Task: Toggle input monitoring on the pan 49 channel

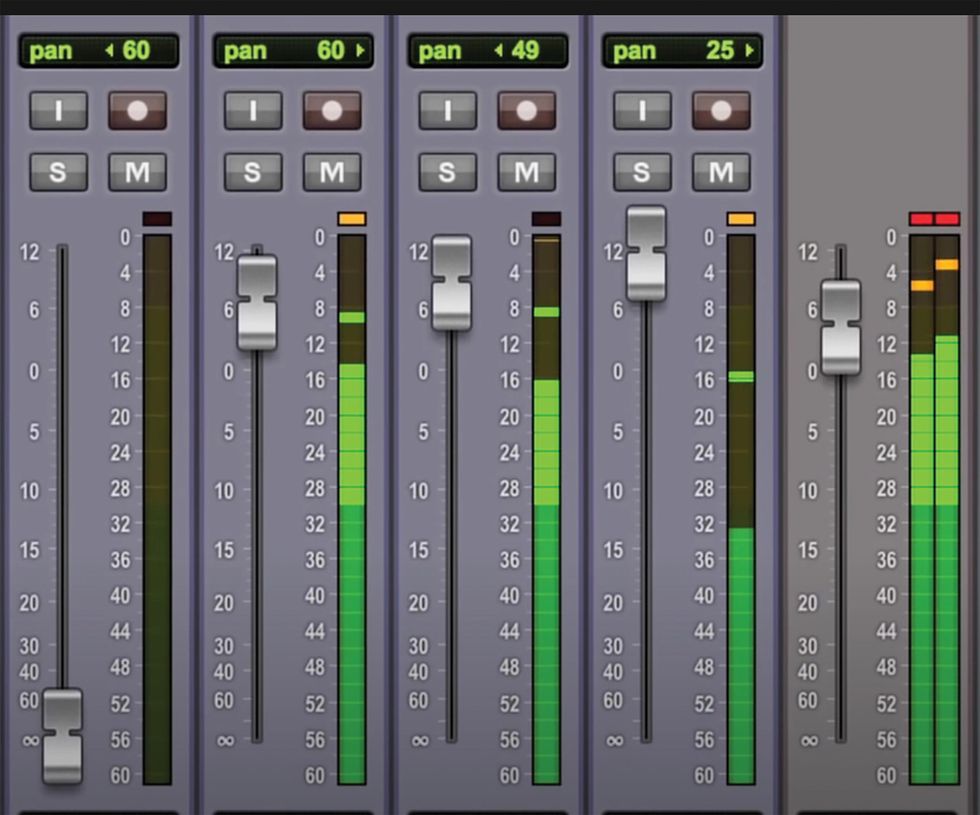Action: 448,111
